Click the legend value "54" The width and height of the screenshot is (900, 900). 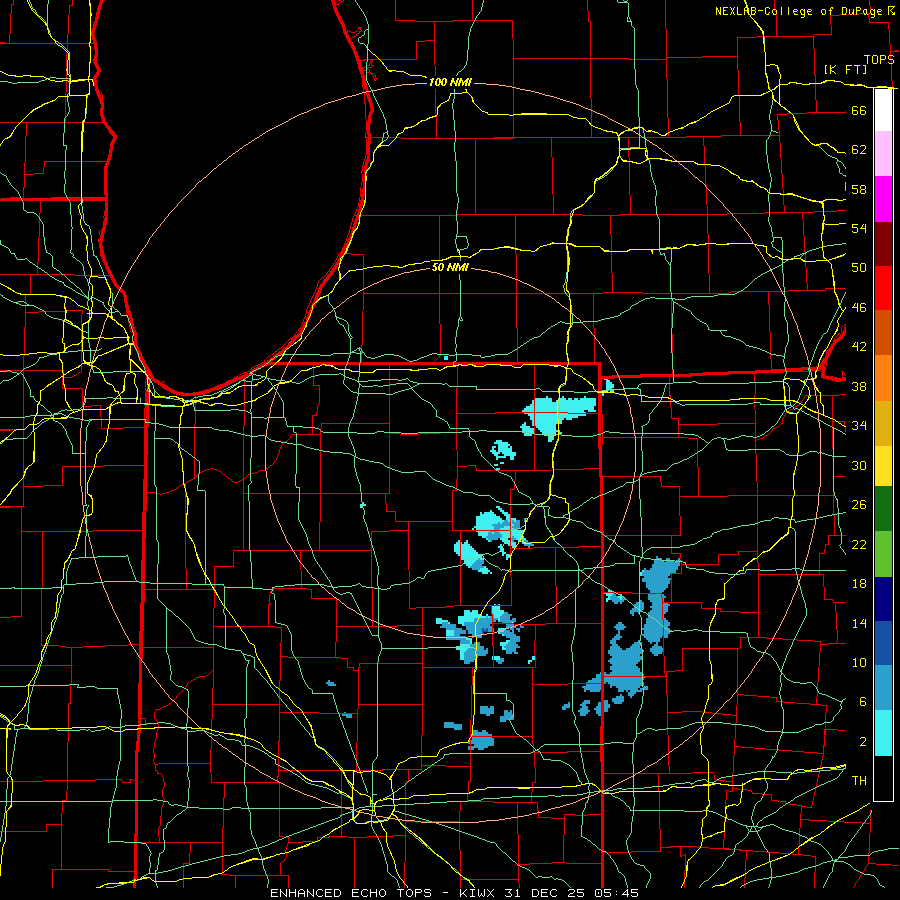859,228
